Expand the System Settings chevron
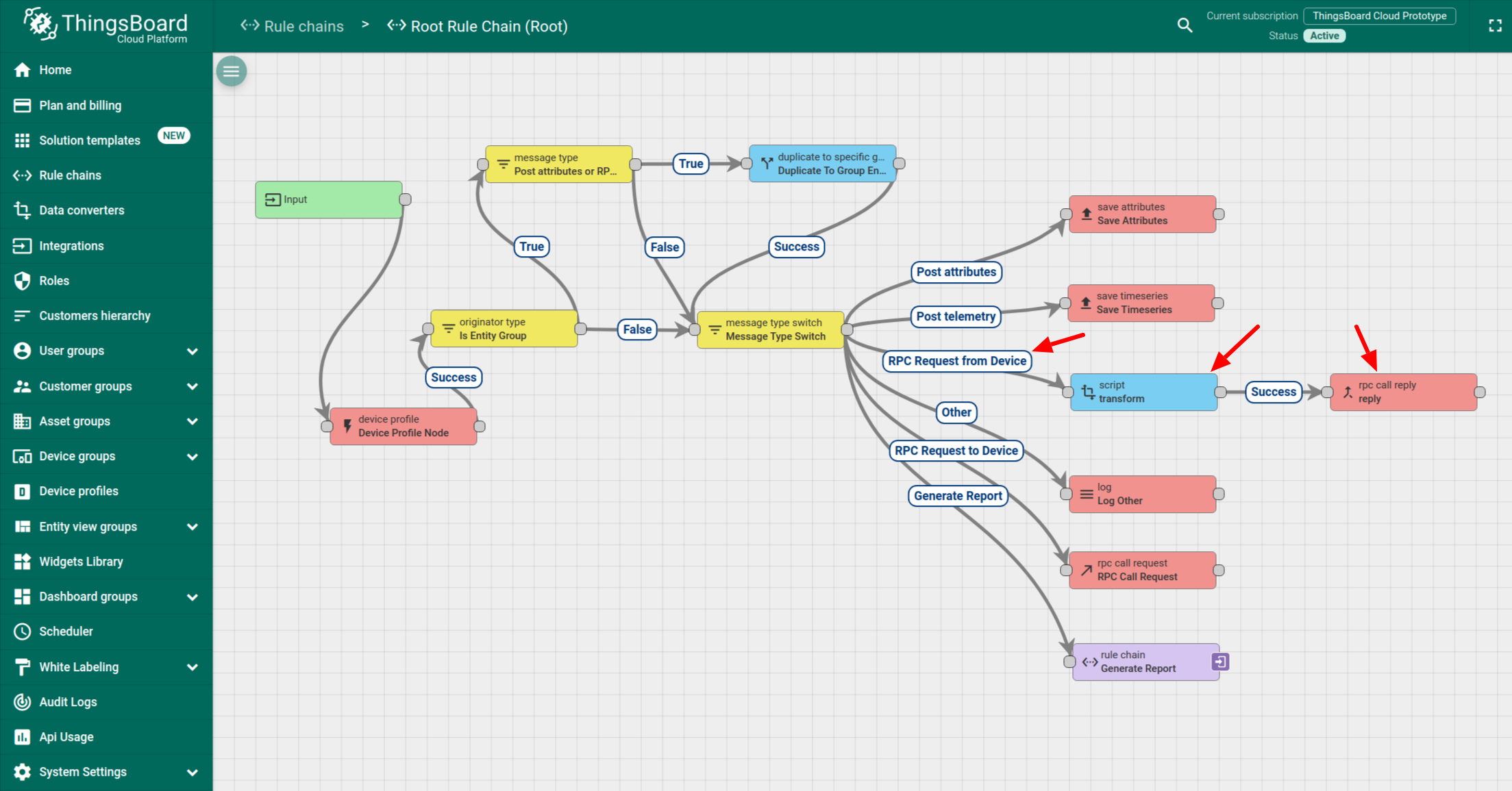Image resolution: width=1512 pixels, height=791 pixels. pyautogui.click(x=193, y=773)
